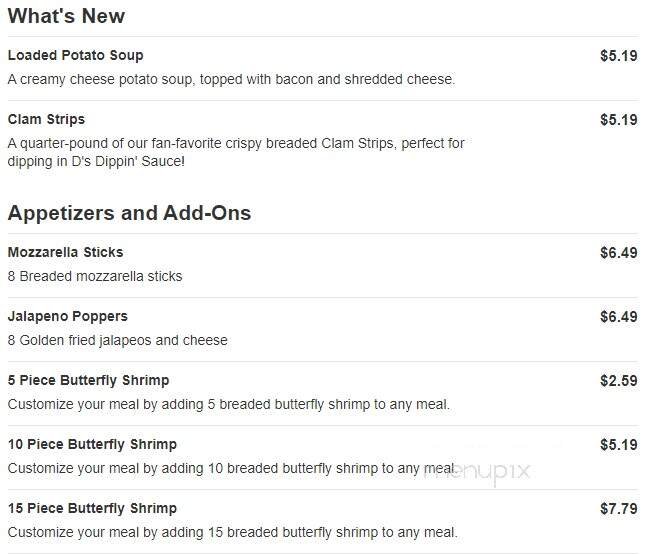Click the menupix watermark logo
This screenshot has height=554, width=656.
pos(476,469)
